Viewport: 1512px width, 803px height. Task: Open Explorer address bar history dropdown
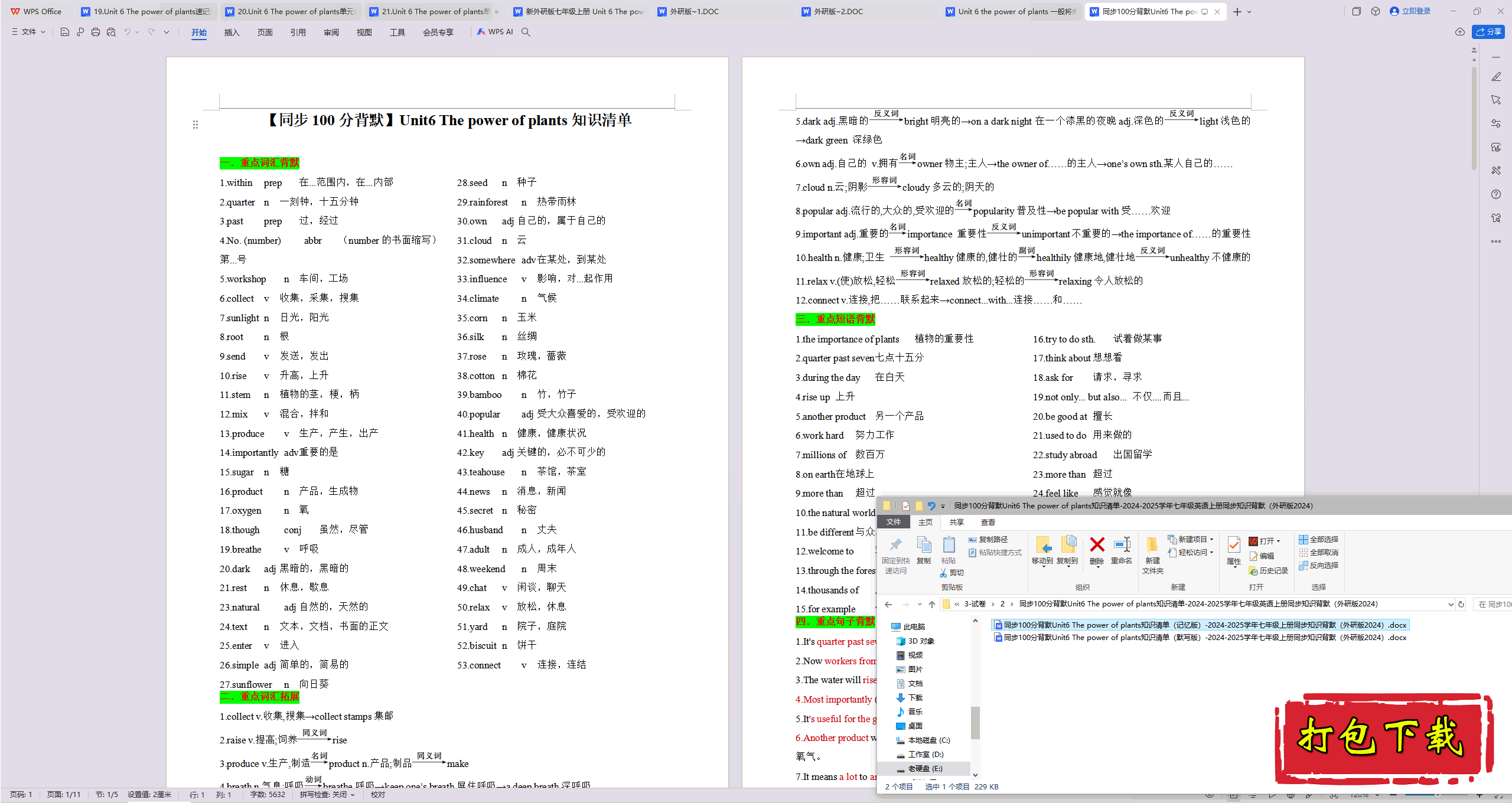click(x=1450, y=605)
